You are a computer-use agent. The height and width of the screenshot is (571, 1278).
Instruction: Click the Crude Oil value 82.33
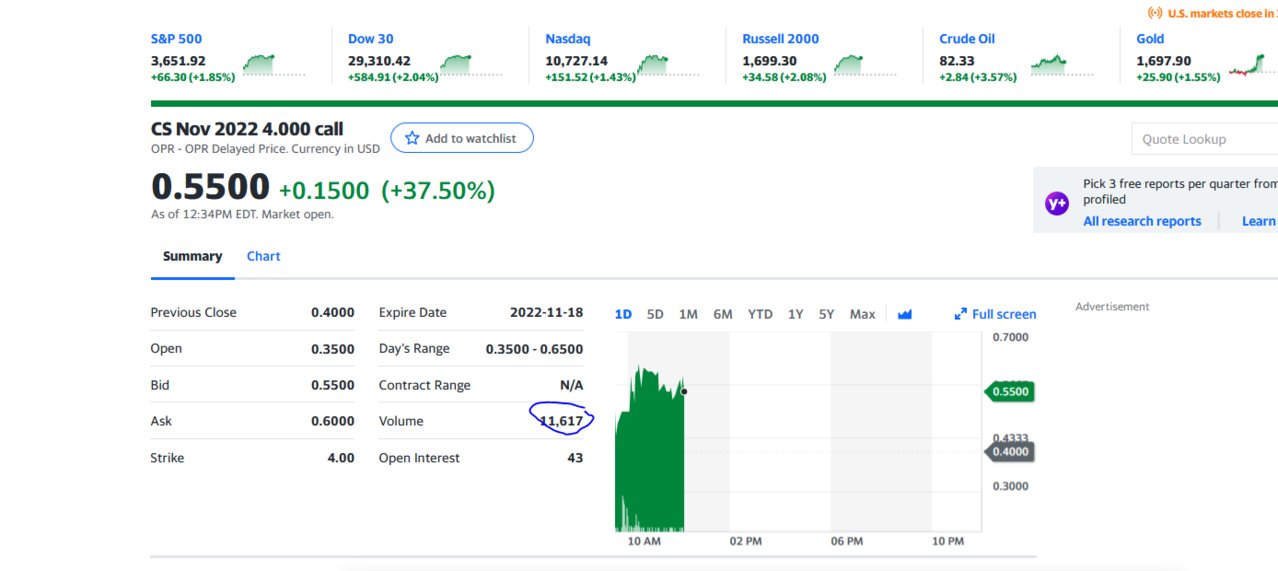tap(957, 61)
